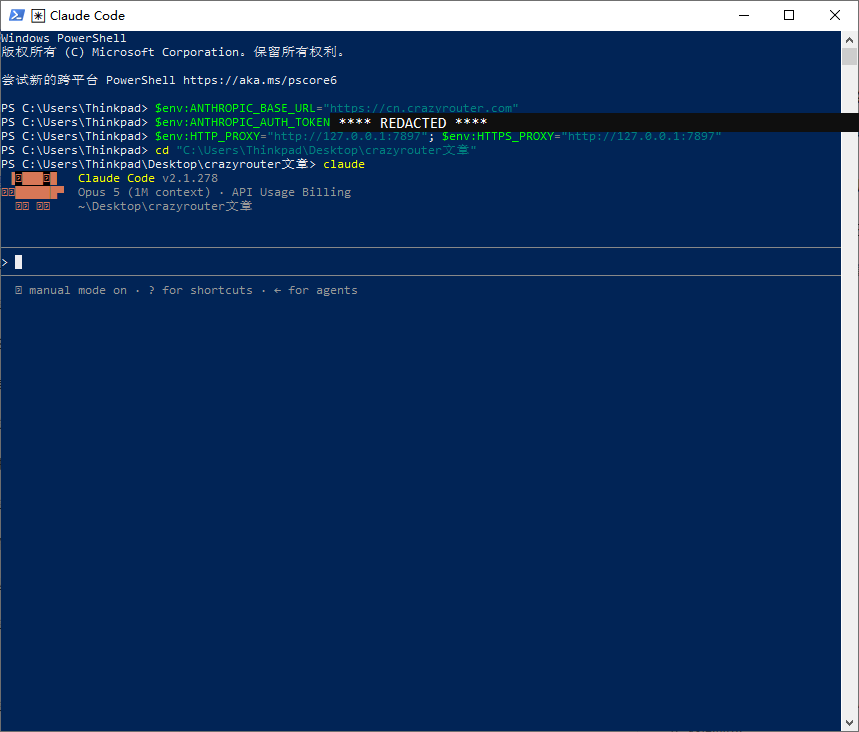
Task: Click the v2.1.278 version text
Action: pos(190,178)
